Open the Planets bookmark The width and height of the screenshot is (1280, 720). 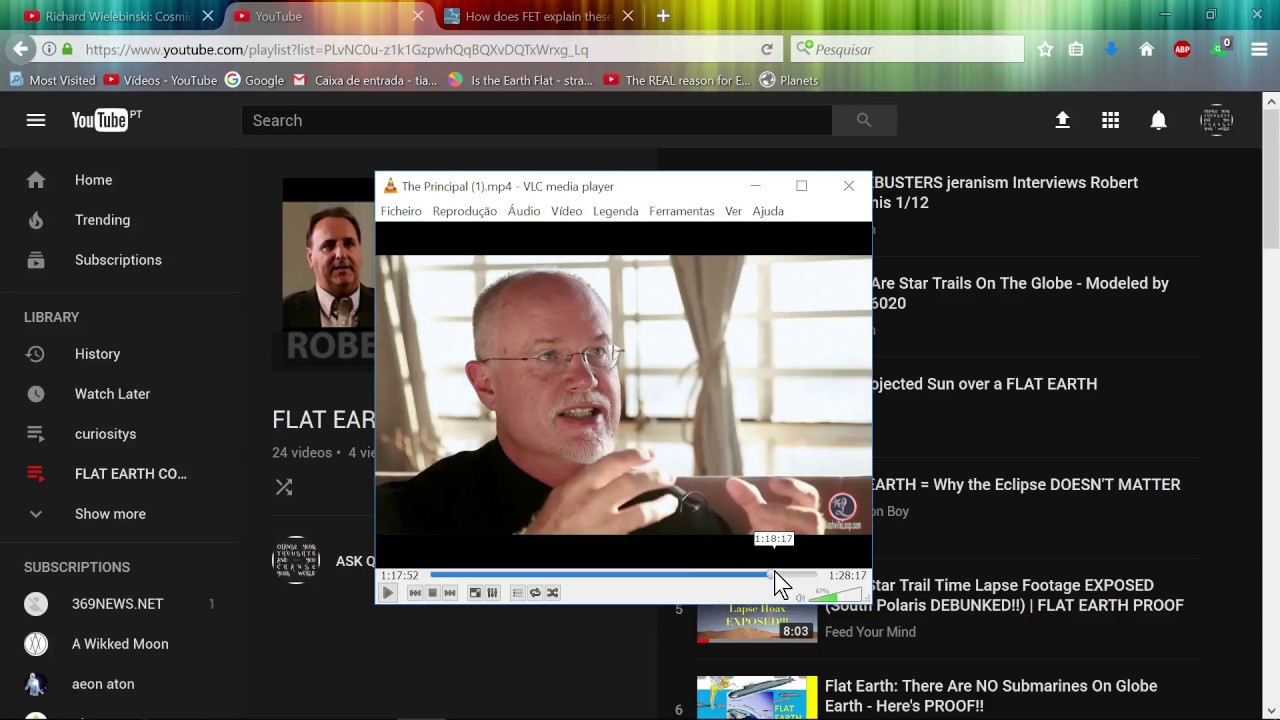(789, 80)
